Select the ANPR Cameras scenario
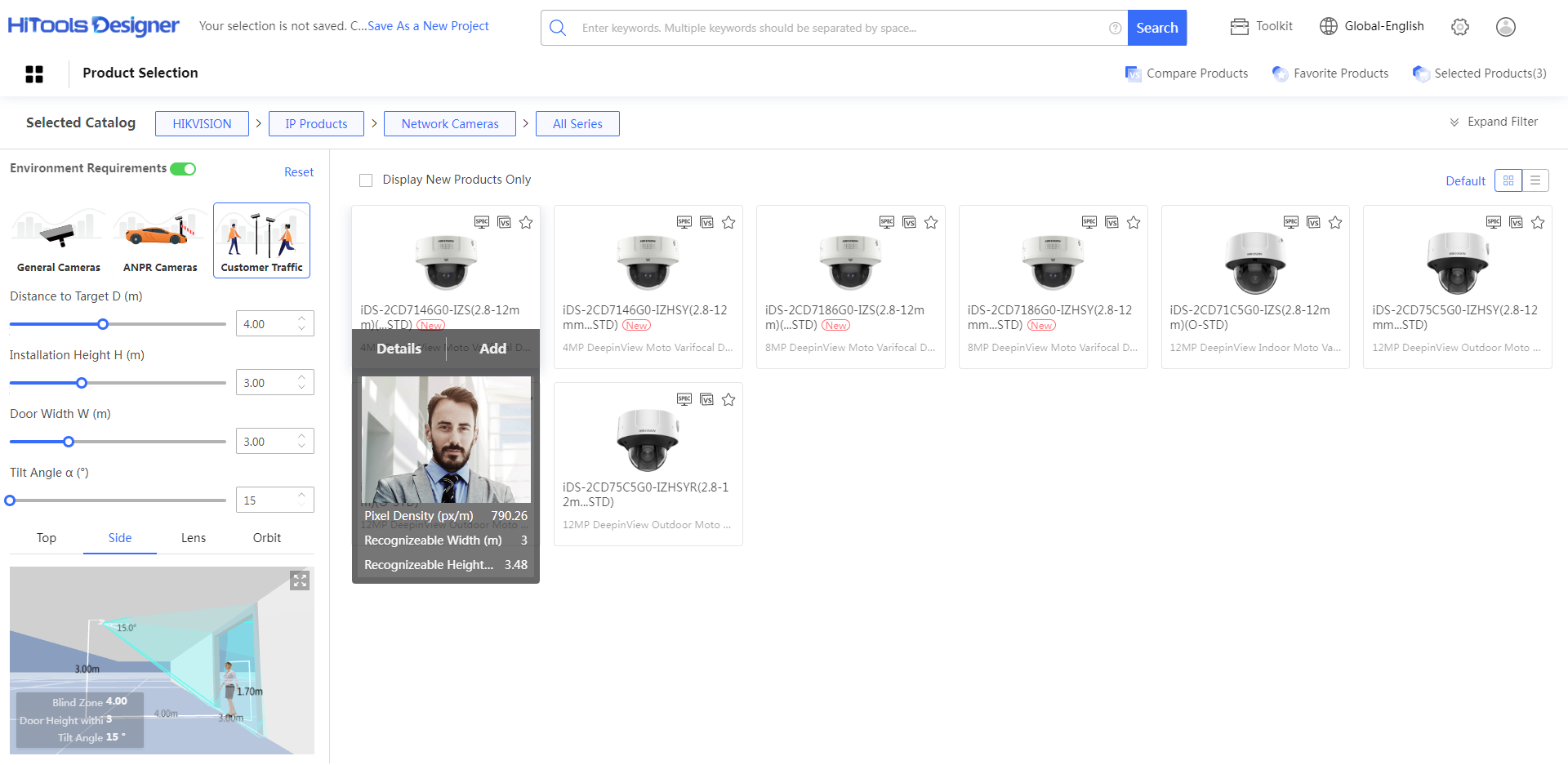Screen dimensions: 1568x765 pyautogui.click(x=160, y=241)
